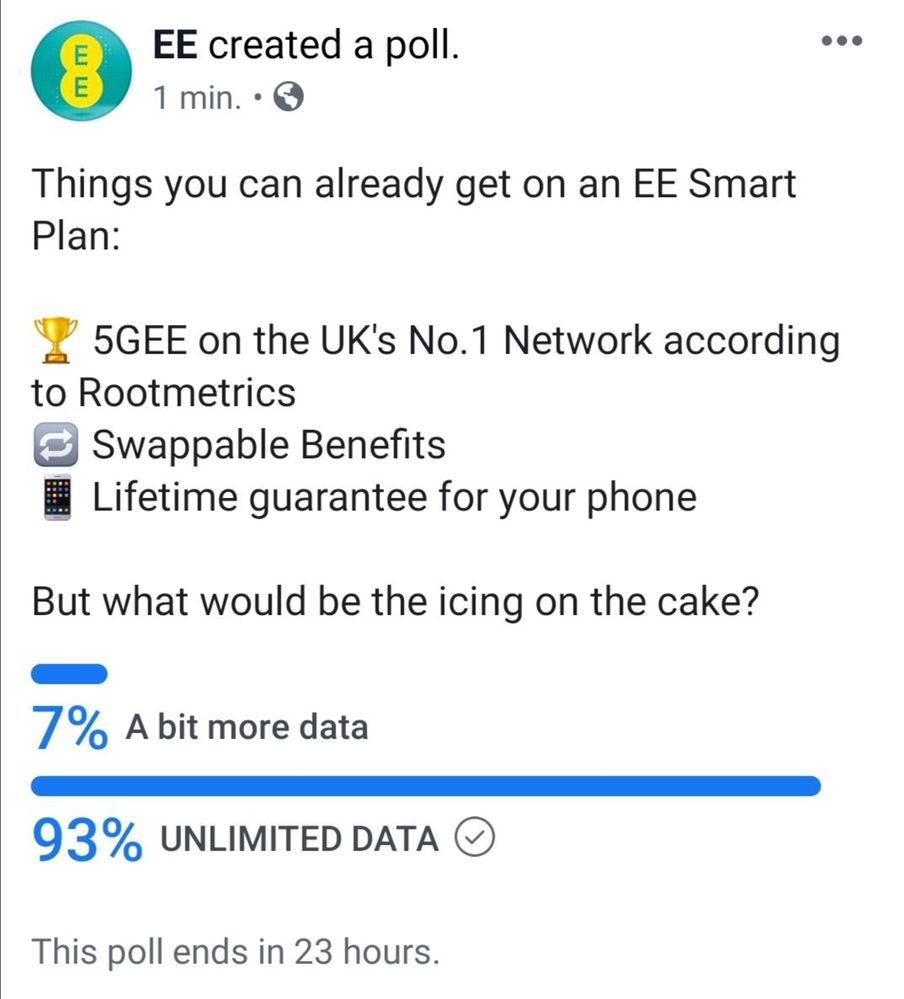The image size is (904, 999).
Task: Click the checkmark beside UNLIMITED DATA
Action: click(x=476, y=839)
